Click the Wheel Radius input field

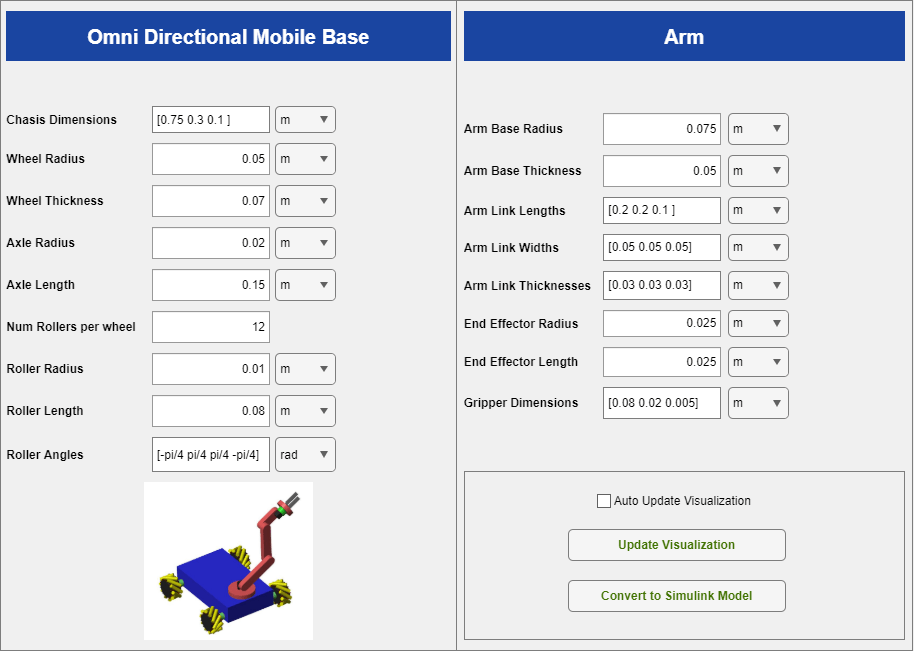211,159
